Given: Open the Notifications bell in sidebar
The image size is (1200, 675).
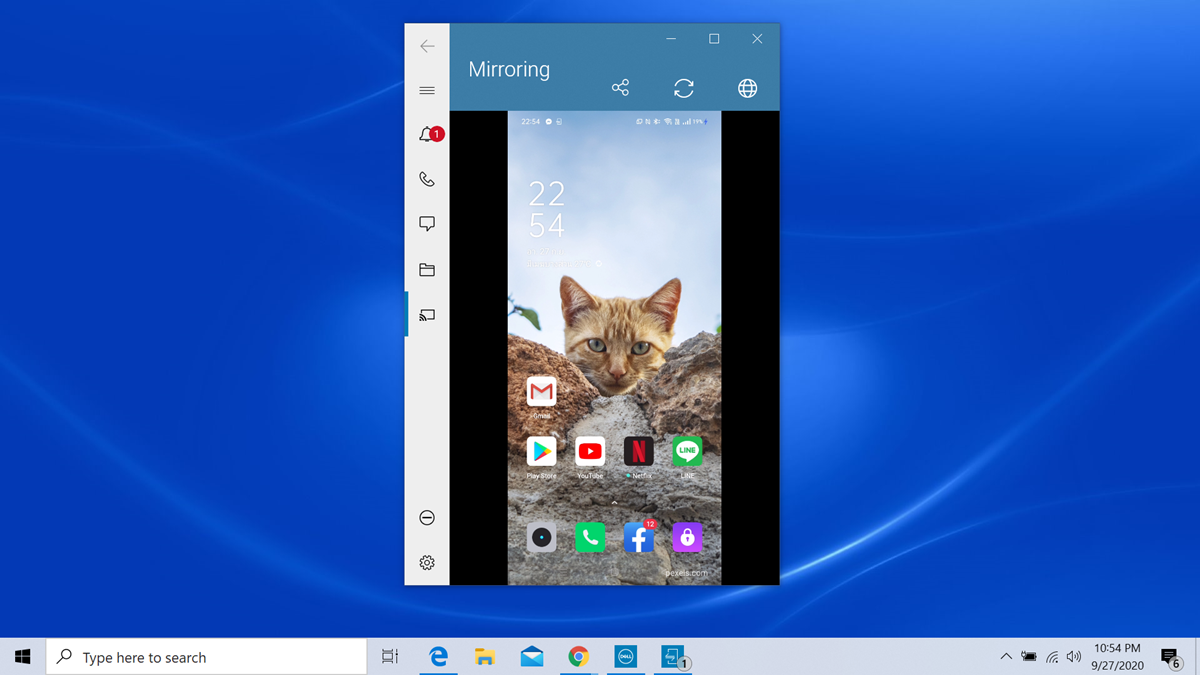Looking at the screenshot, I should click(x=427, y=135).
